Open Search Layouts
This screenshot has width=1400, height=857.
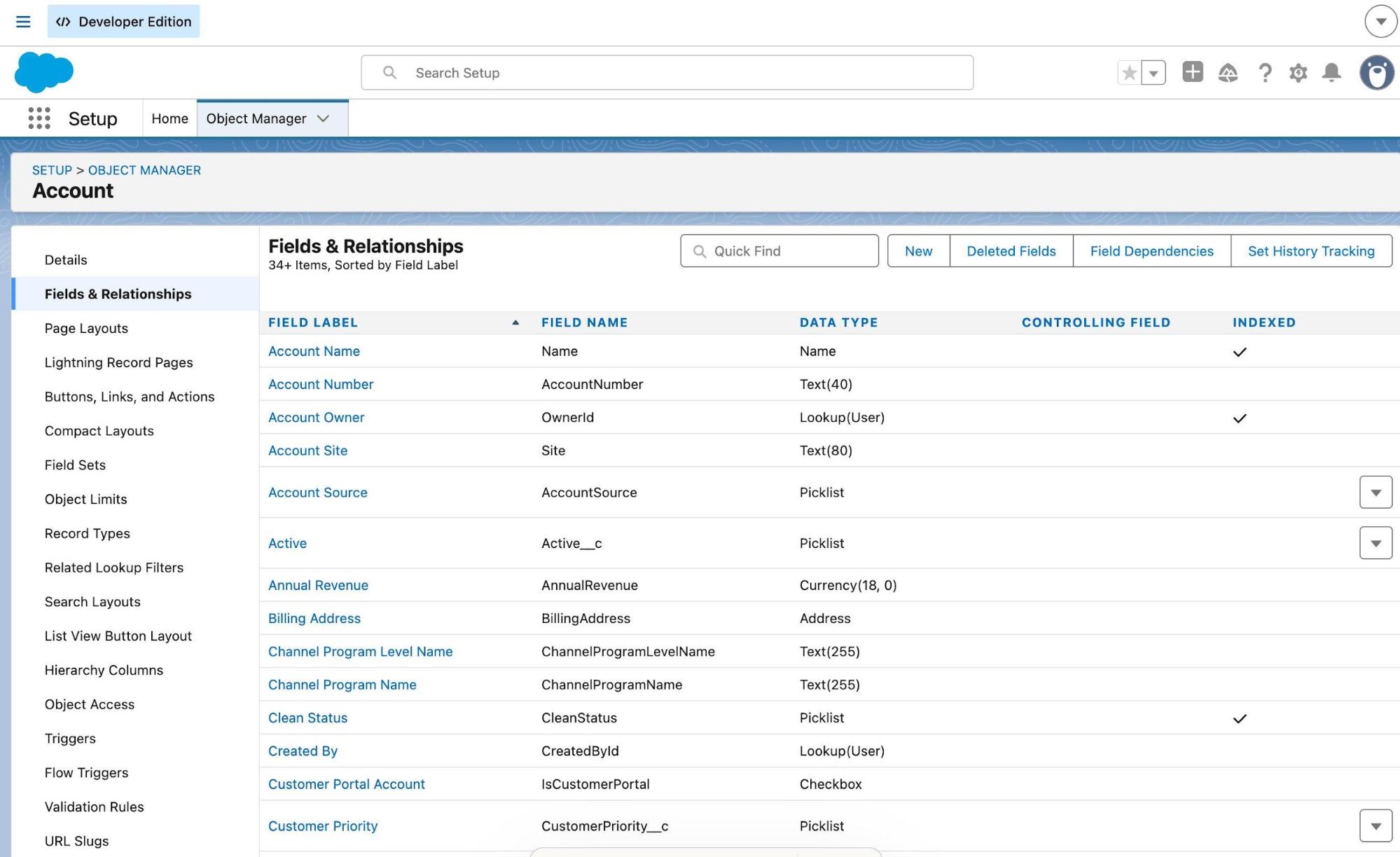click(x=92, y=602)
